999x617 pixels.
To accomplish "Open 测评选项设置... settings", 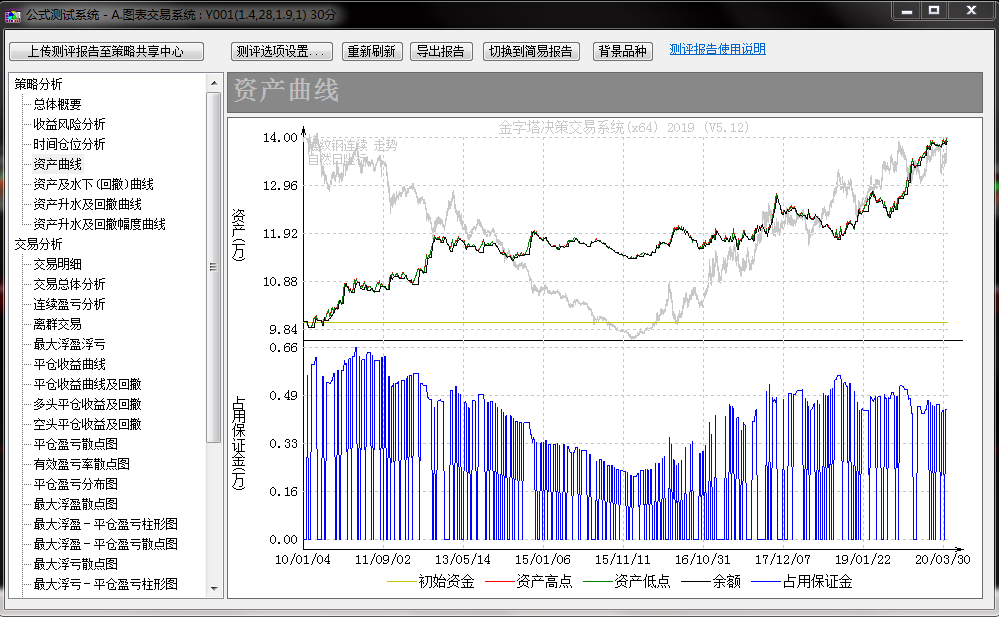I will [x=282, y=52].
